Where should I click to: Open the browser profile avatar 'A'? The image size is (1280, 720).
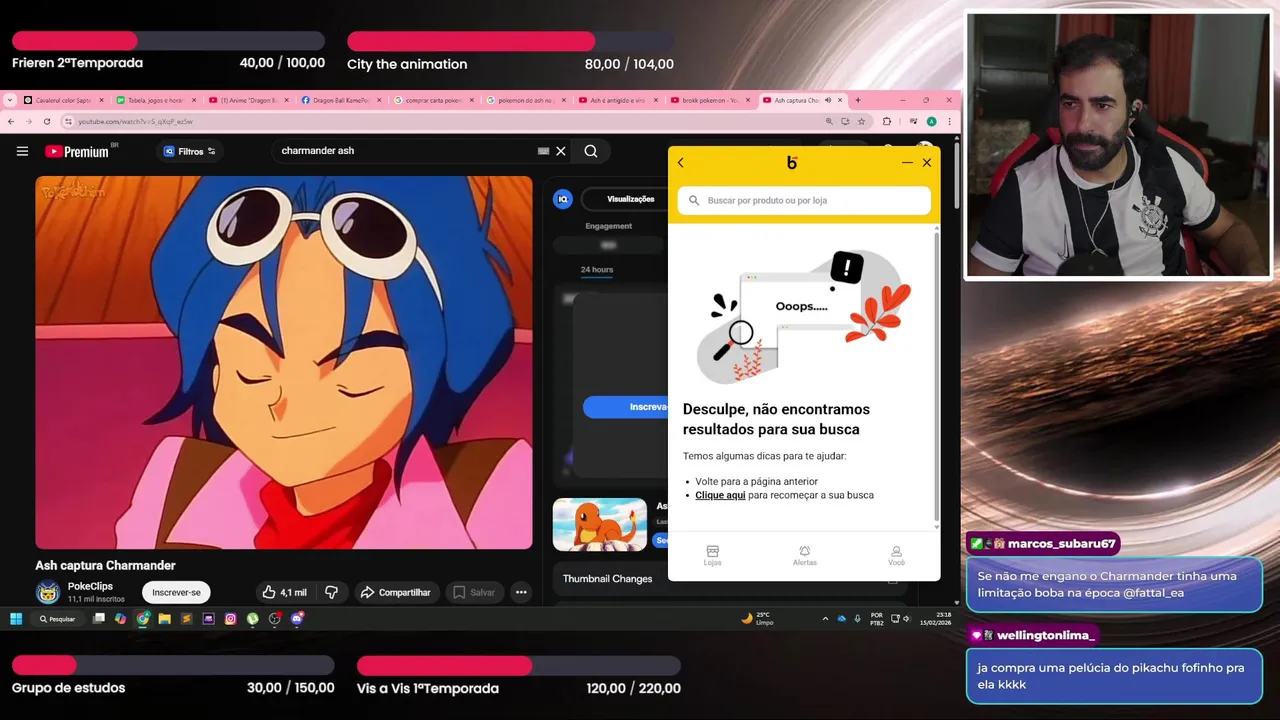(x=931, y=121)
